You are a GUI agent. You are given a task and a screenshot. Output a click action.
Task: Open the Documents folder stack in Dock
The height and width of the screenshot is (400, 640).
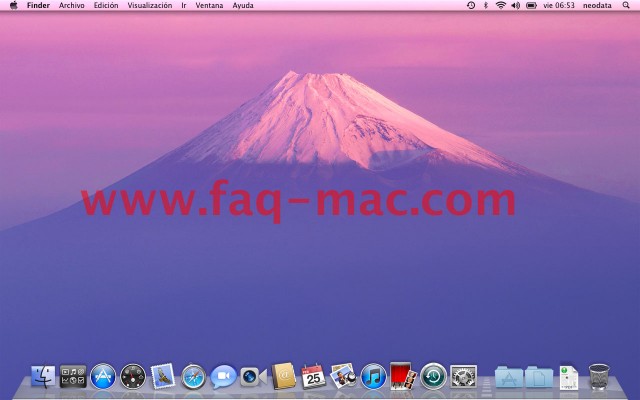[x=539, y=377]
